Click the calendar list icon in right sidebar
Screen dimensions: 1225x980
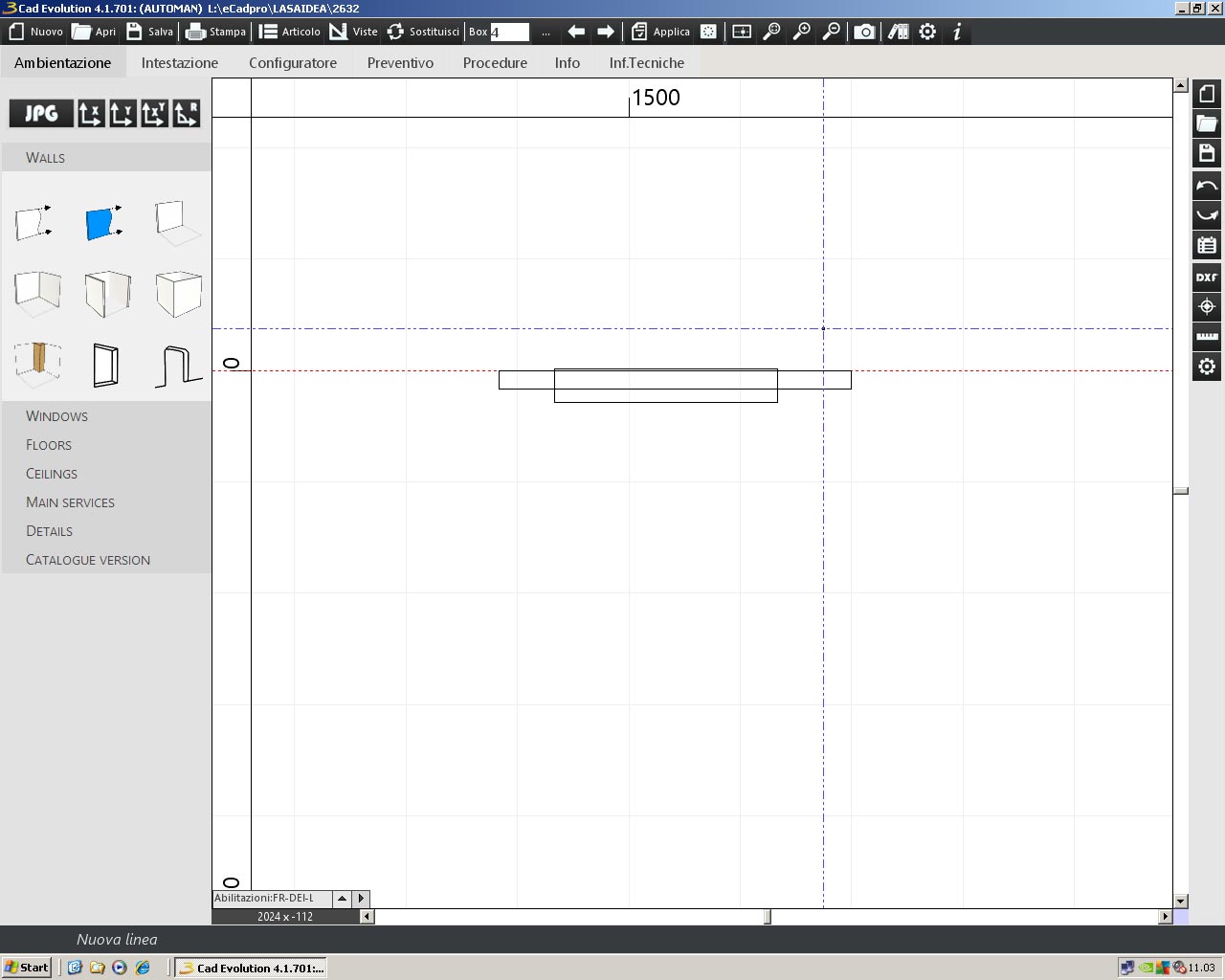tap(1207, 245)
